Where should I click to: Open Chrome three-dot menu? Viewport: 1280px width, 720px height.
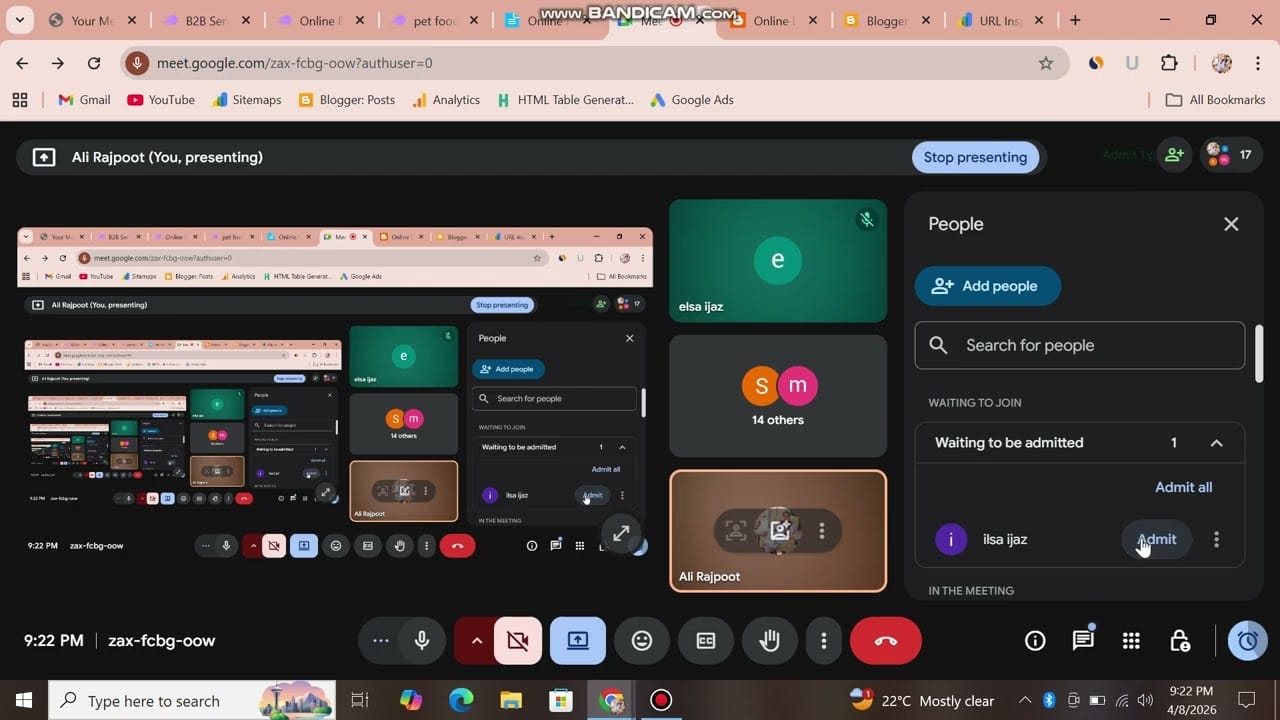tap(1258, 63)
